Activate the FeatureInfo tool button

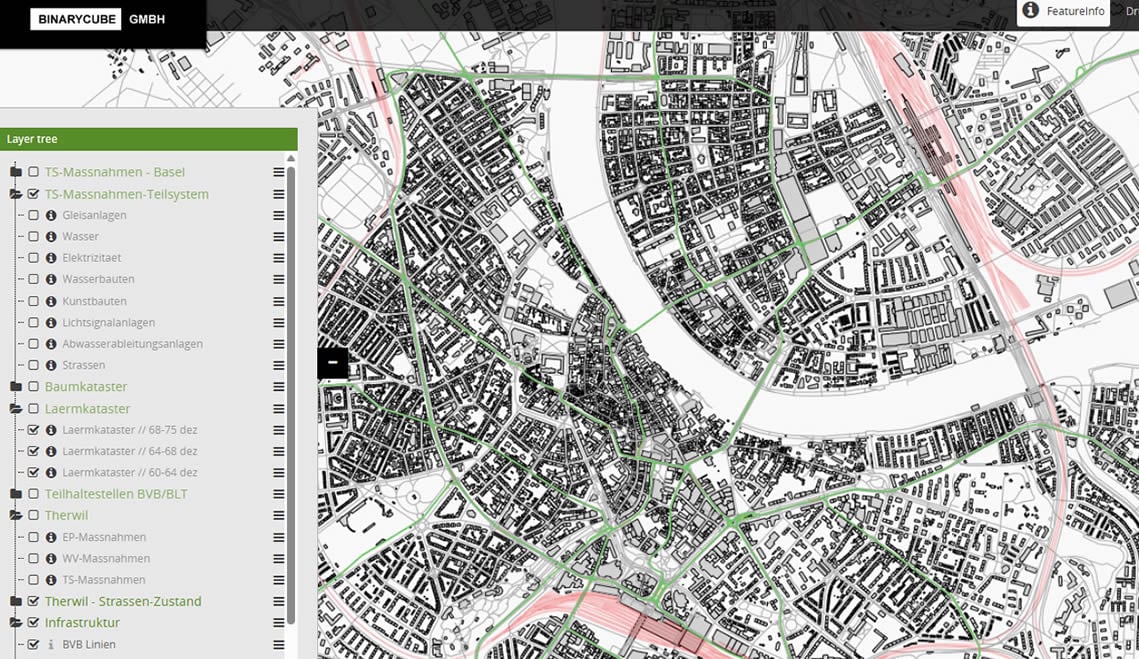click(1064, 12)
